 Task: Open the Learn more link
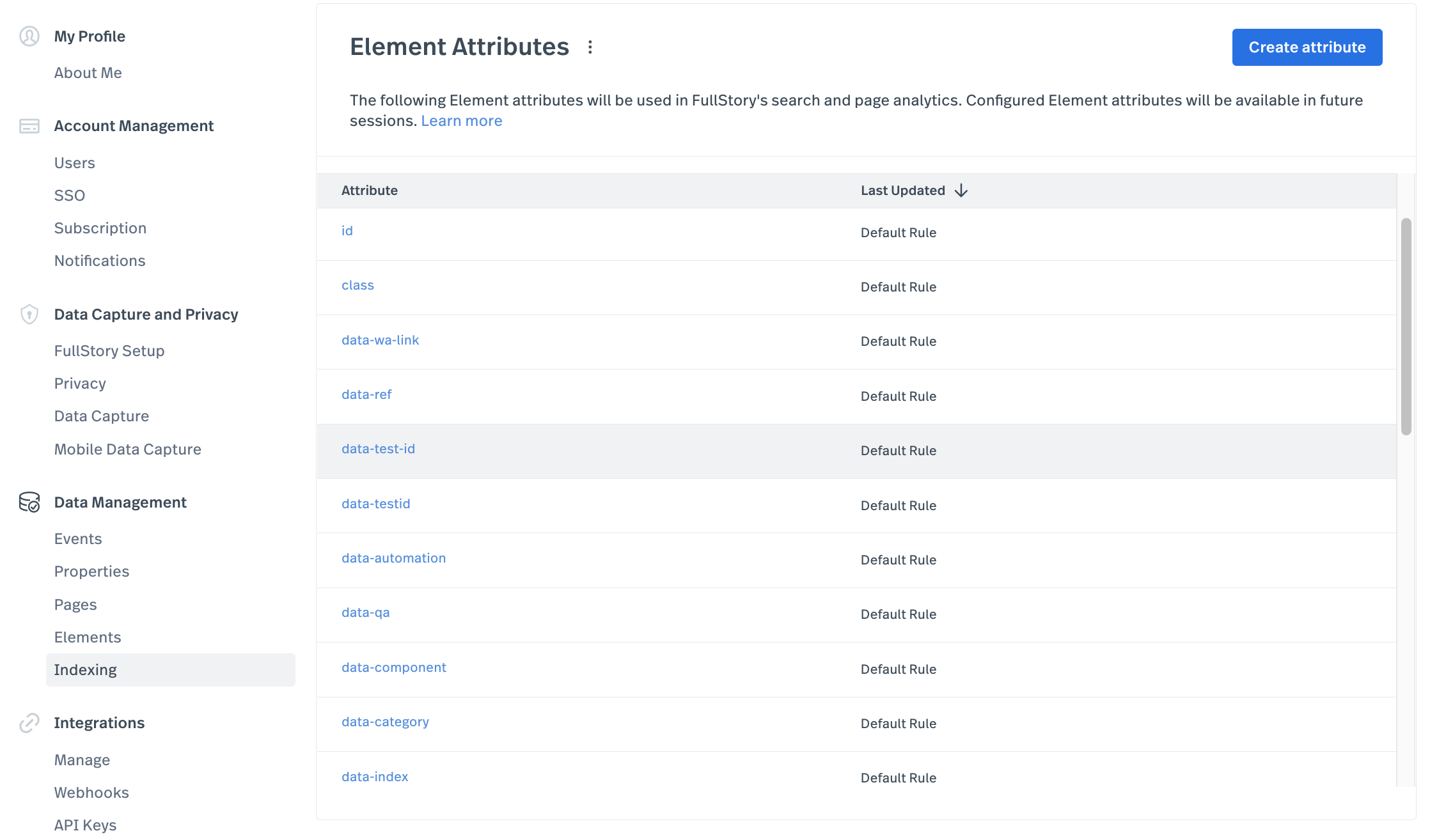(x=462, y=121)
